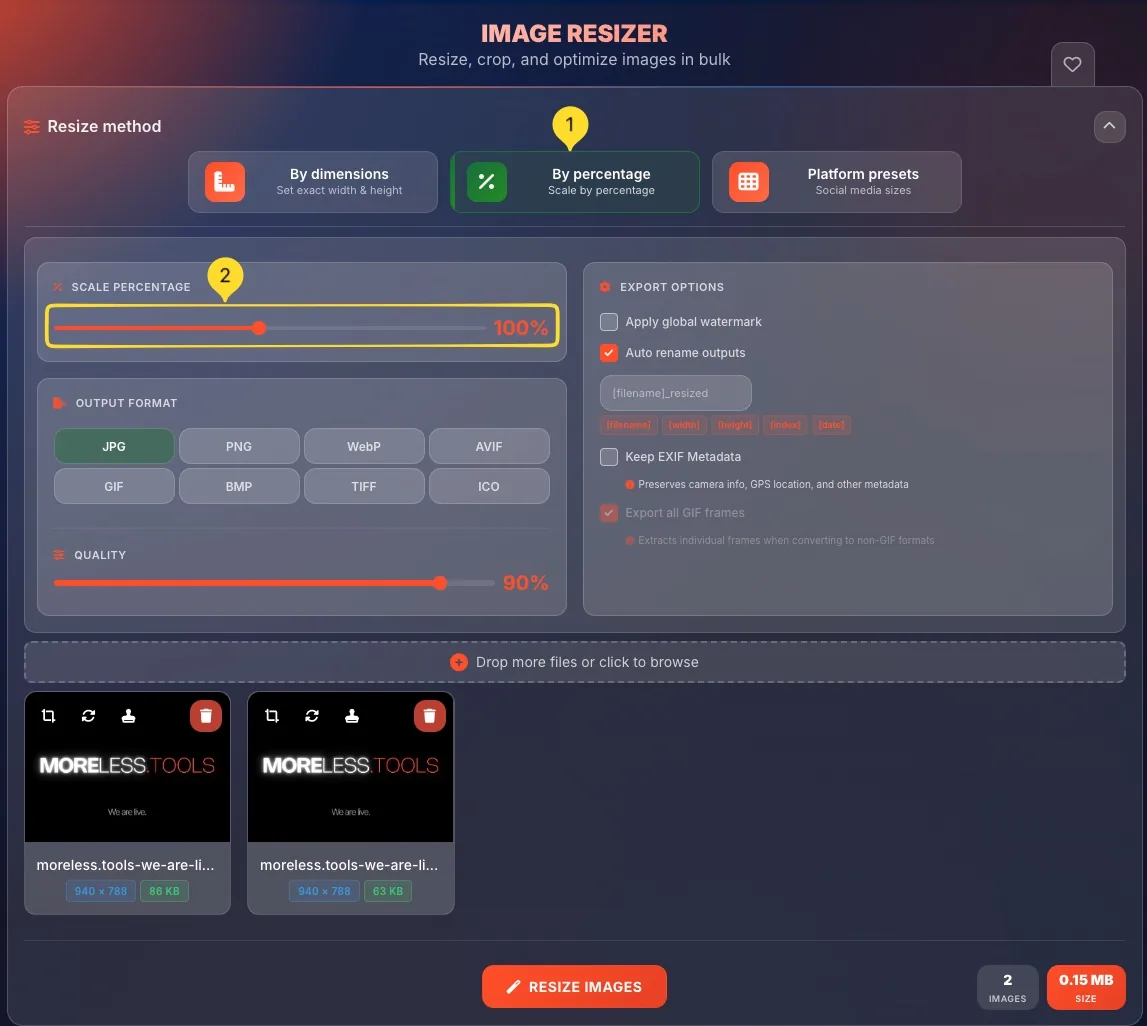Click the heart favorite icon

(x=1072, y=65)
